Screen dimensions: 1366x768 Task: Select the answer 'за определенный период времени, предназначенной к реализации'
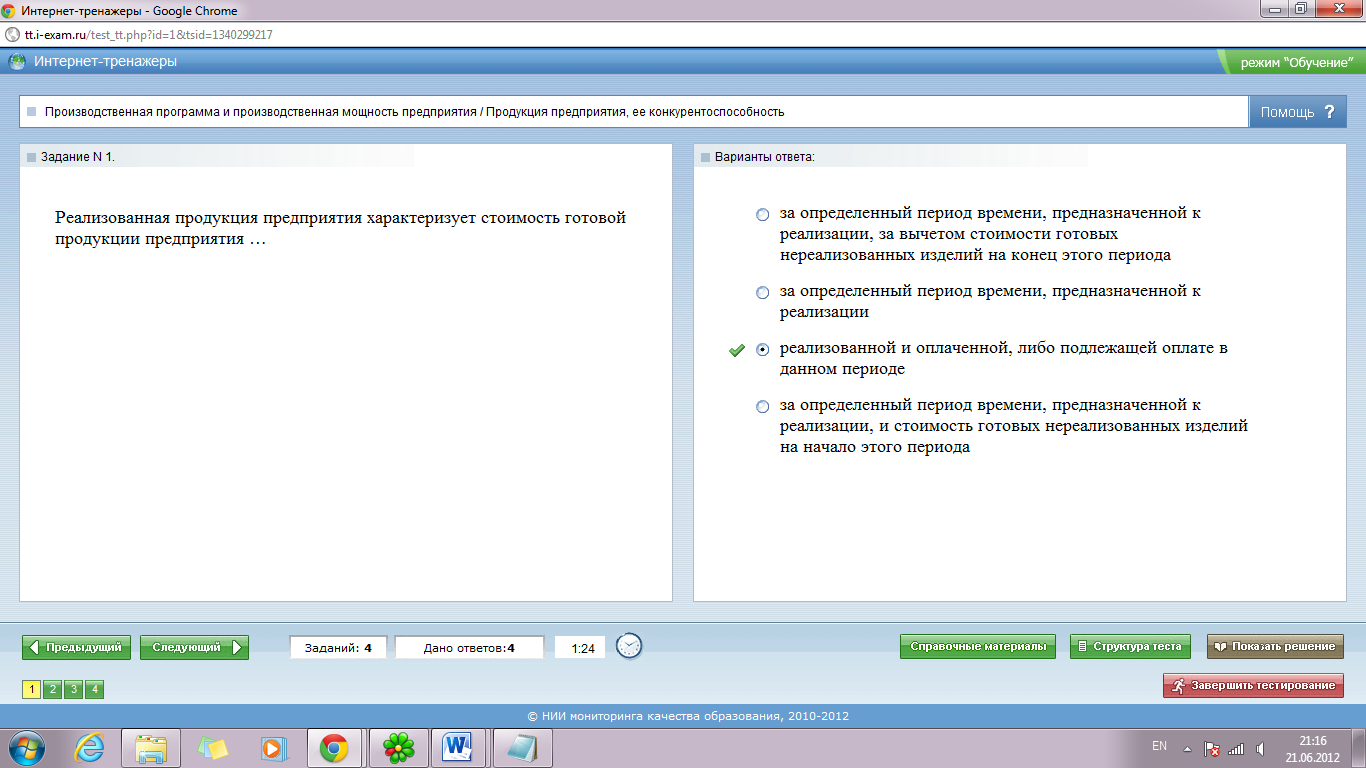tap(763, 293)
